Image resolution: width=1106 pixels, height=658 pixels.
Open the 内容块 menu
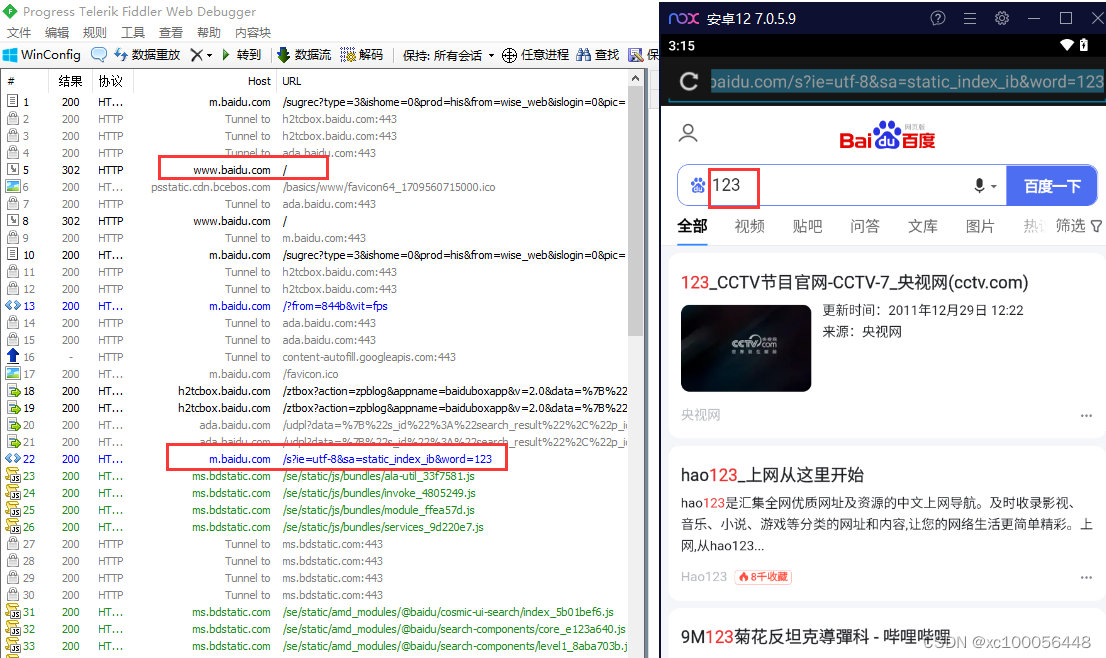[253, 32]
